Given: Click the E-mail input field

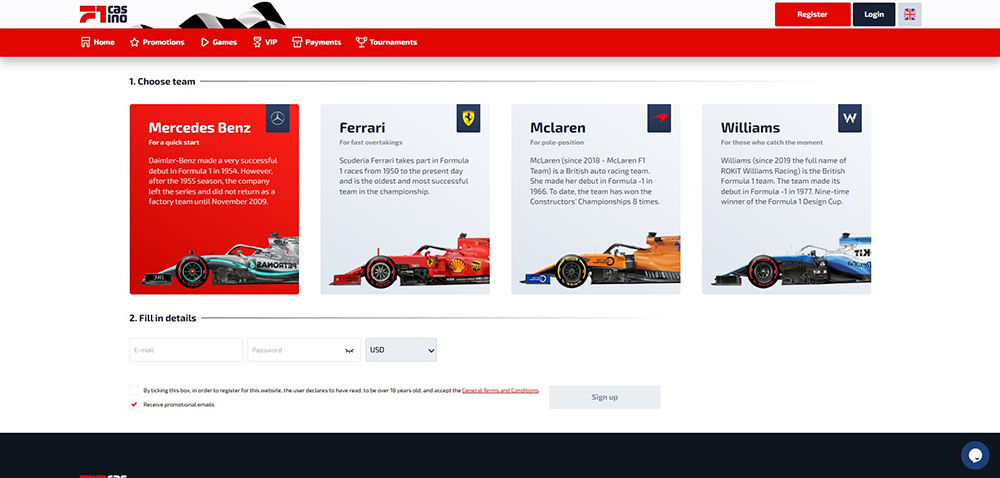Looking at the screenshot, I should (x=186, y=350).
